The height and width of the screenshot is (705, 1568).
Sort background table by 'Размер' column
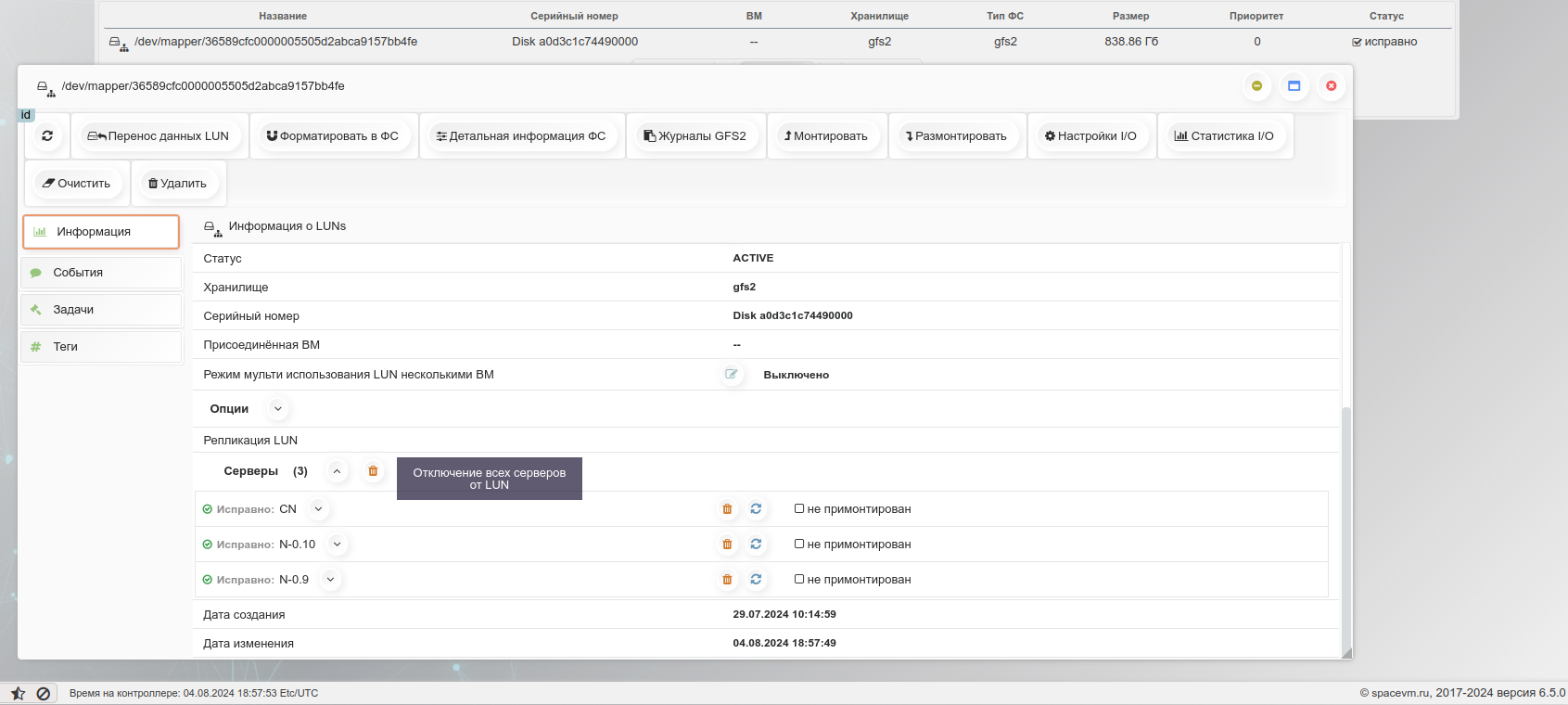coord(1130,16)
